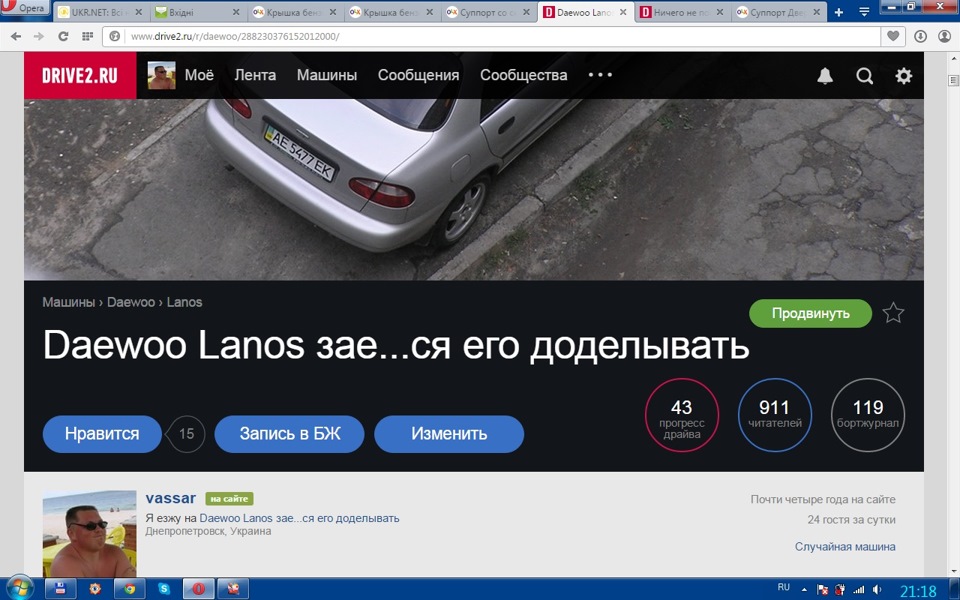Open the silver Lanos cover photo

(474, 189)
